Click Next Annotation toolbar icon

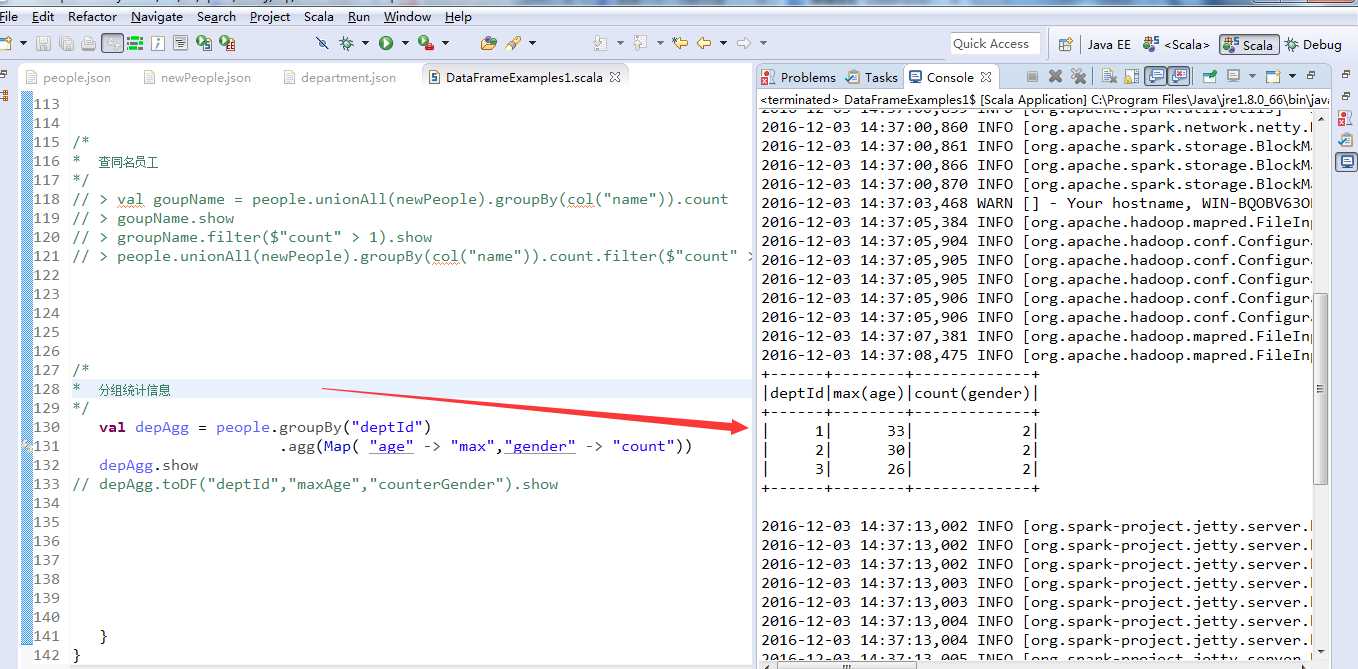(x=599, y=43)
